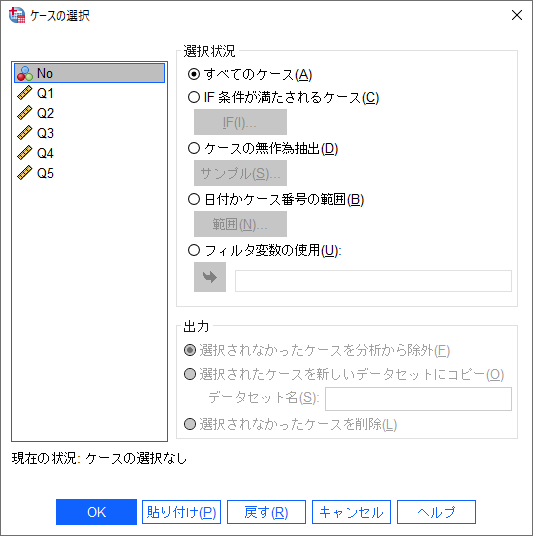The height and width of the screenshot is (536, 533).
Task: Select the variable name Q5 in the list
Action: tap(45, 173)
